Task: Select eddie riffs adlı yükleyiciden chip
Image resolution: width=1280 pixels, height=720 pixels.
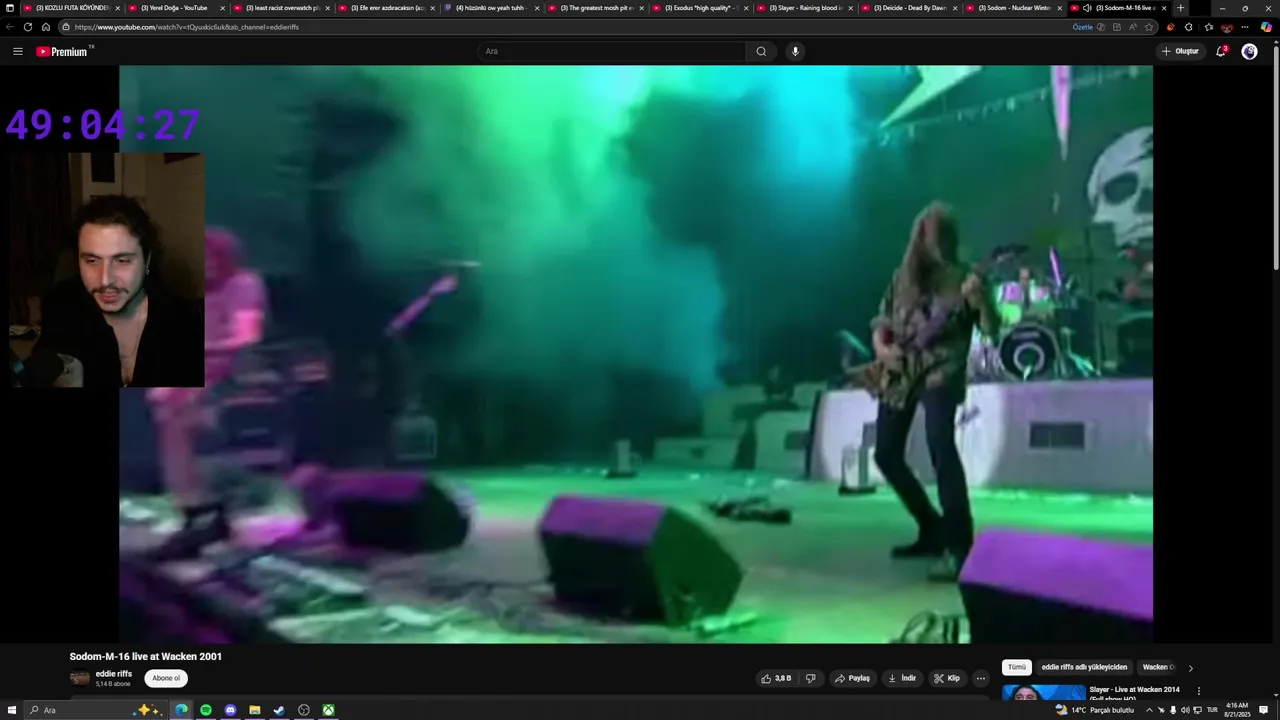Action: tap(1084, 667)
